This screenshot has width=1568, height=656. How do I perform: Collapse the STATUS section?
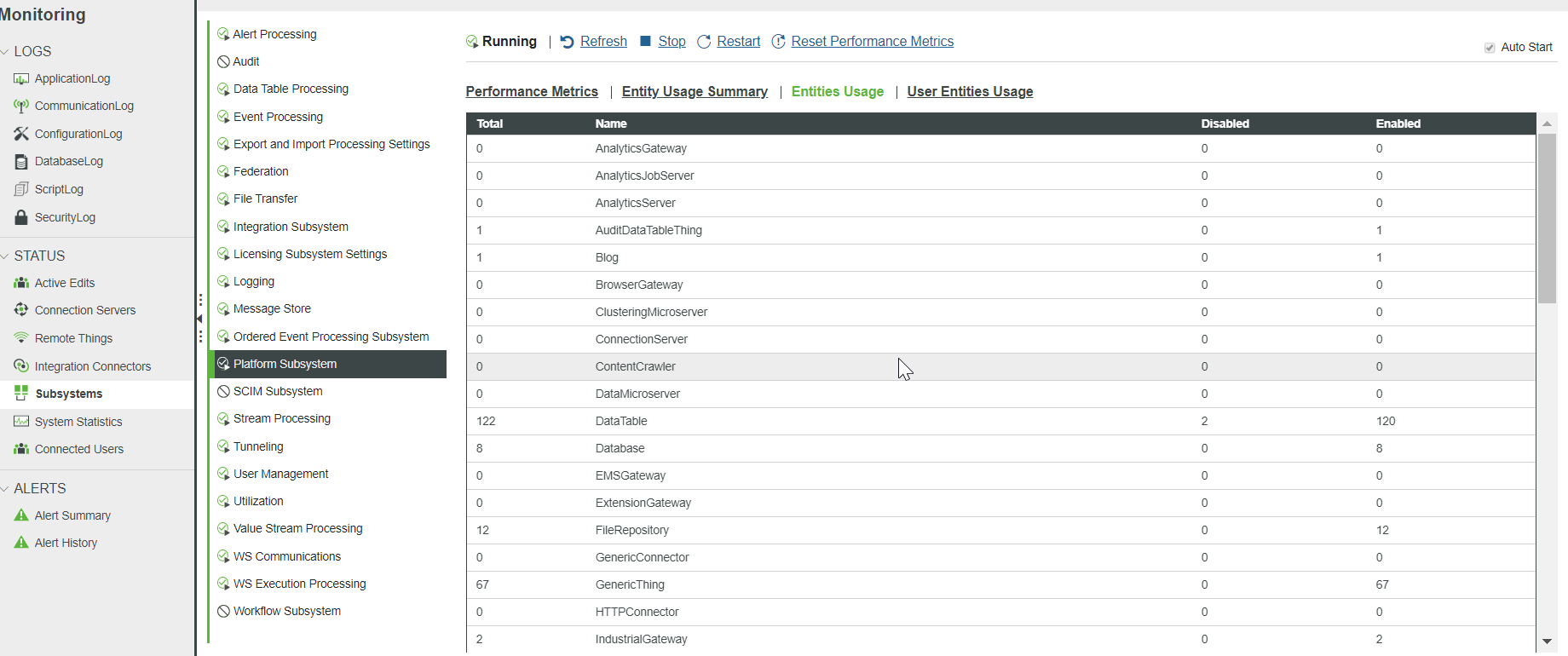coord(5,256)
